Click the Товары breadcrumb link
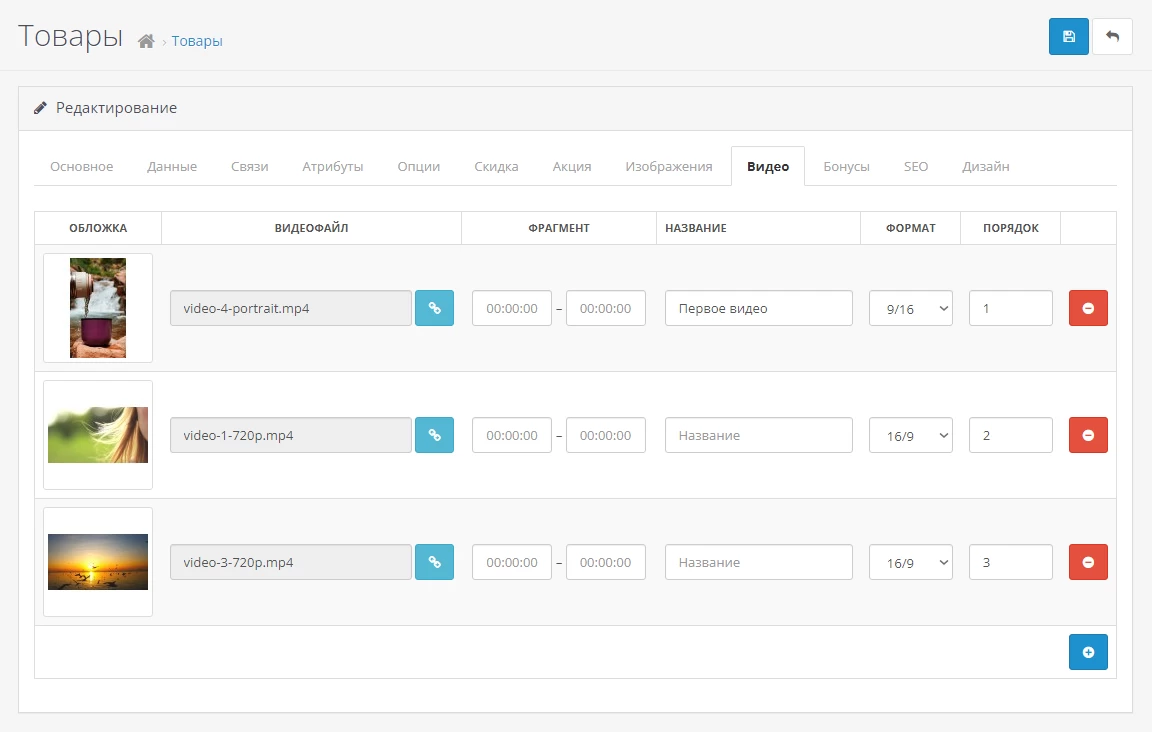The image size is (1152, 732). (x=197, y=41)
